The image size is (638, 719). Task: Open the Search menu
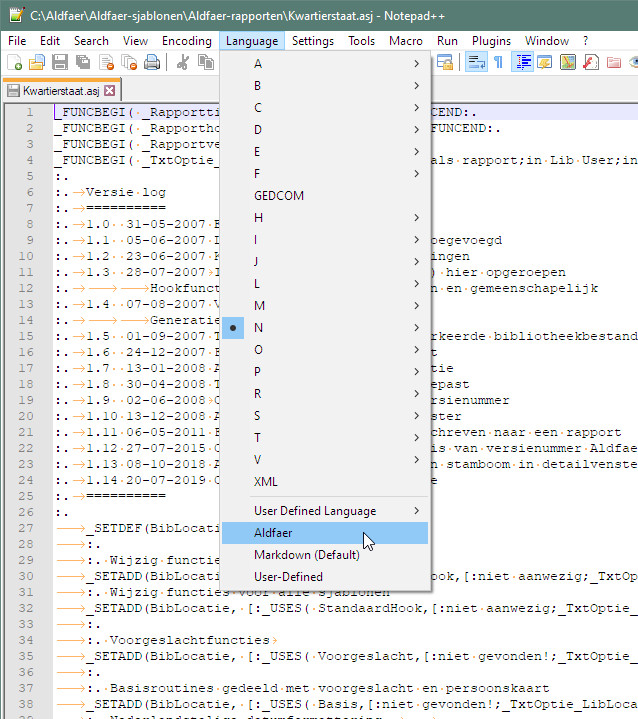[x=91, y=41]
